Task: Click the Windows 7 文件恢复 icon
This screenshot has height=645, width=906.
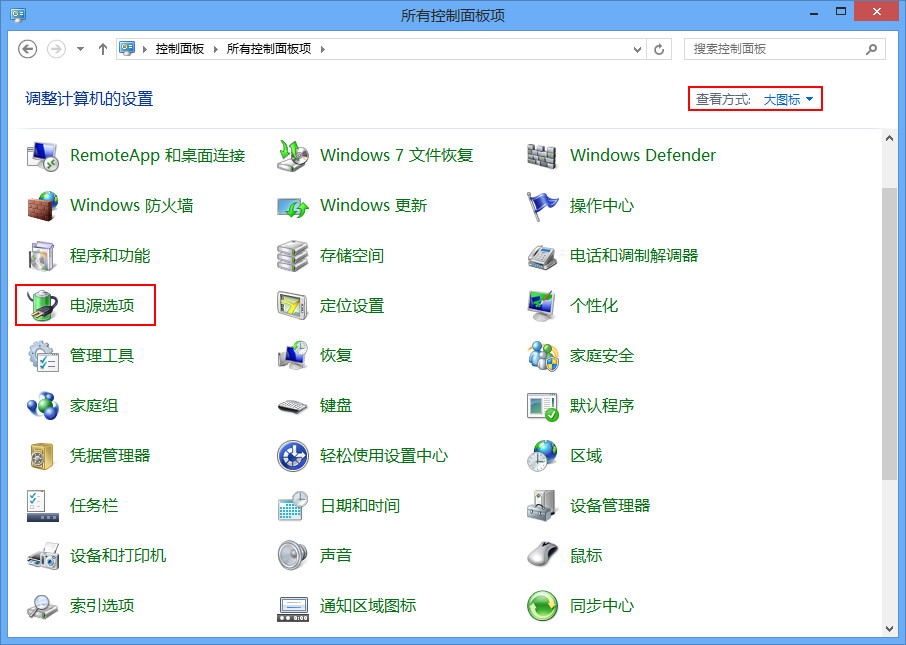Action: tap(293, 155)
